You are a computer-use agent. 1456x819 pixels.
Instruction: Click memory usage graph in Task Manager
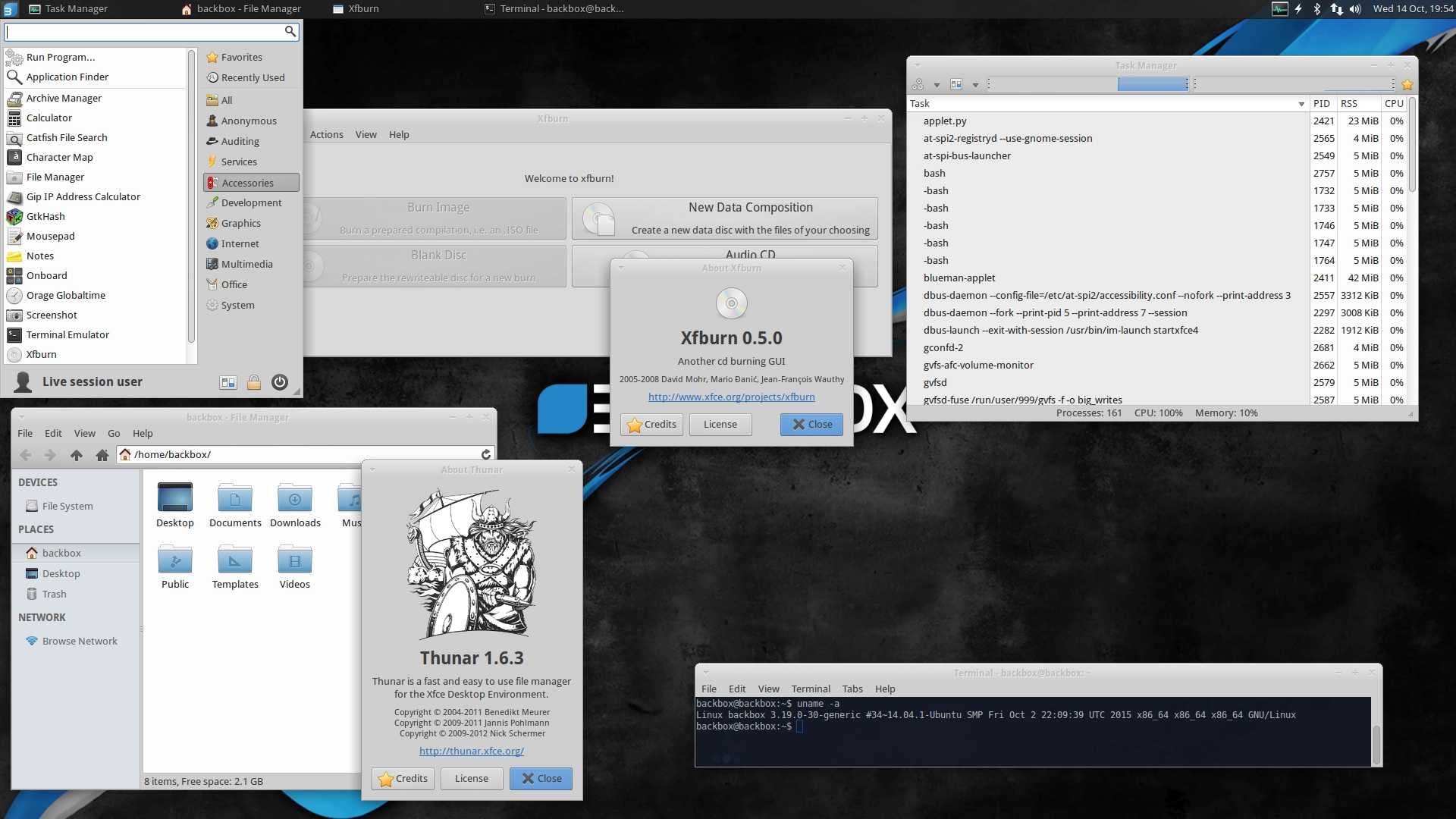click(x=1295, y=84)
